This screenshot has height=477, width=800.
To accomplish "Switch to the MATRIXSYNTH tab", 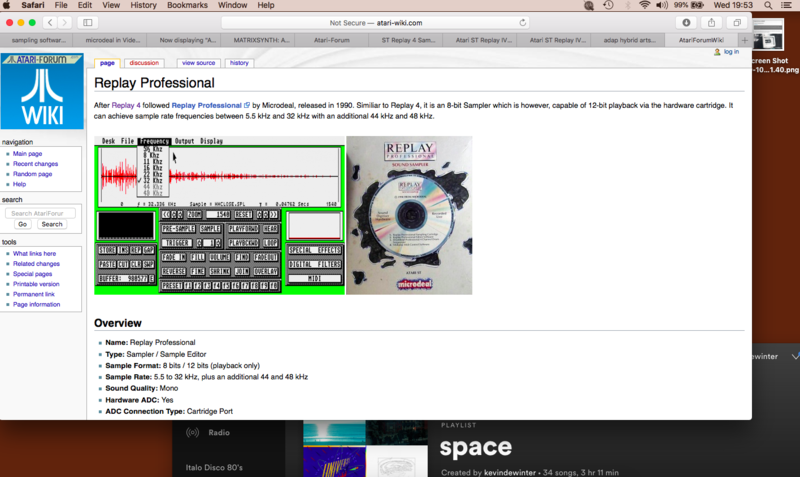I will (261, 40).
